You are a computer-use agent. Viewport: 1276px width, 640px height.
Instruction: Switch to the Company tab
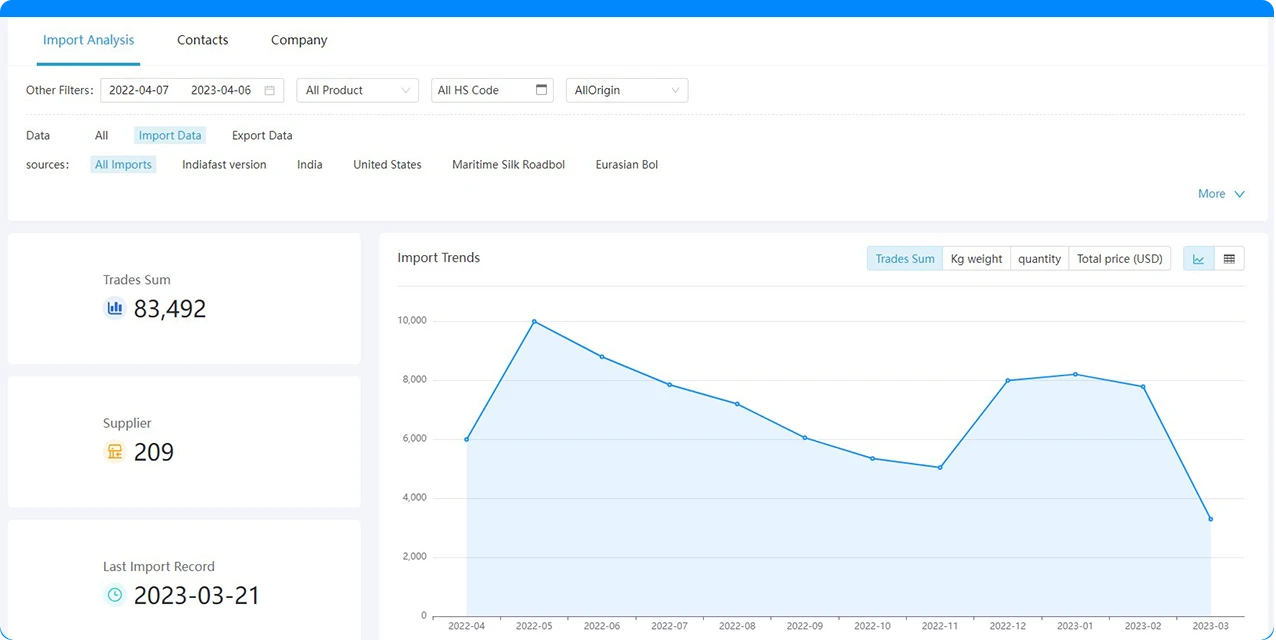(x=299, y=40)
